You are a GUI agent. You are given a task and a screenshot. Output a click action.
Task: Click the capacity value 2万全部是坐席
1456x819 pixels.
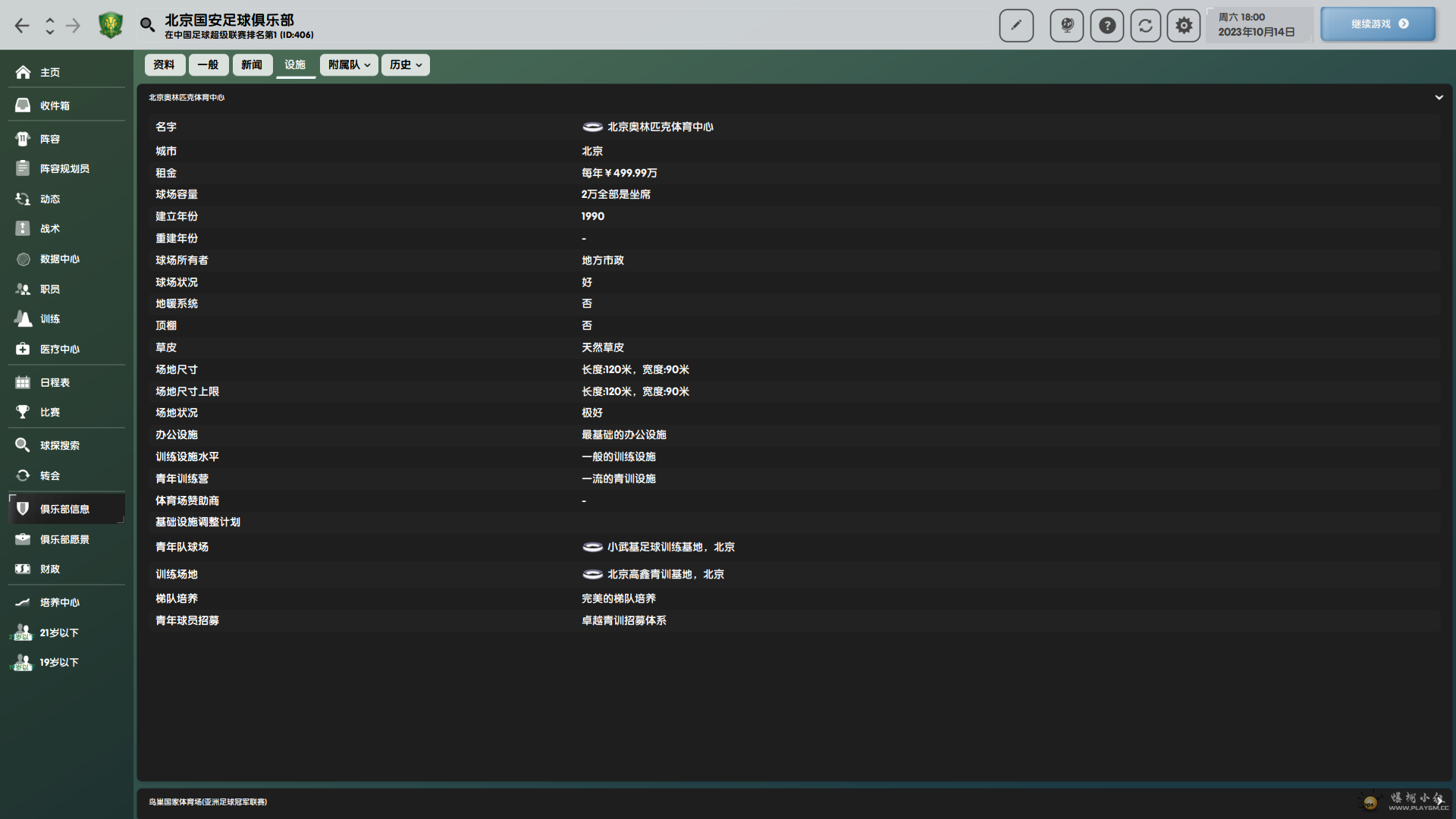(x=616, y=194)
